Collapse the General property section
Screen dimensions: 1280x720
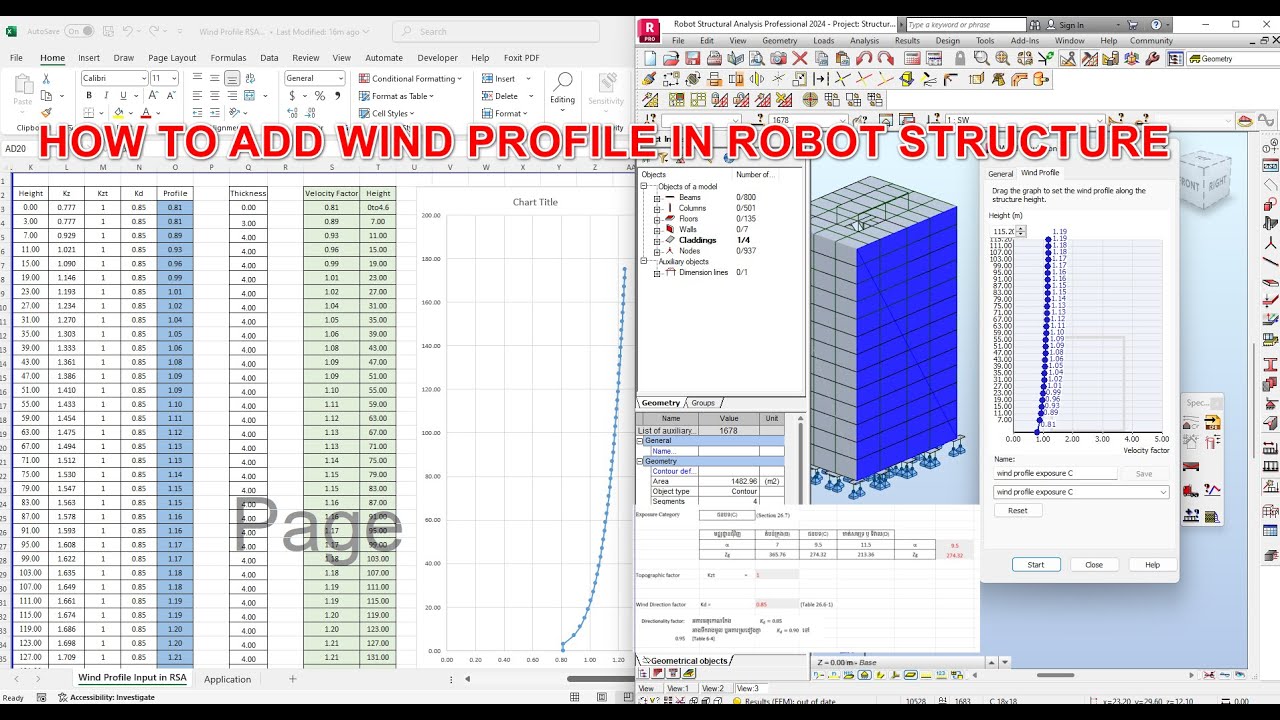[x=642, y=441]
